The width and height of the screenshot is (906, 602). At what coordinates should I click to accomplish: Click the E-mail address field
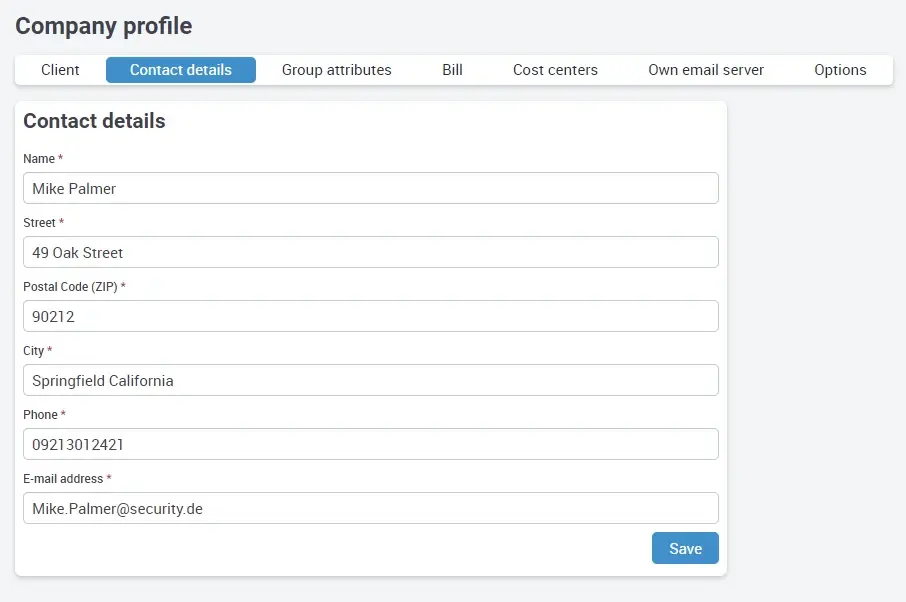click(x=370, y=508)
